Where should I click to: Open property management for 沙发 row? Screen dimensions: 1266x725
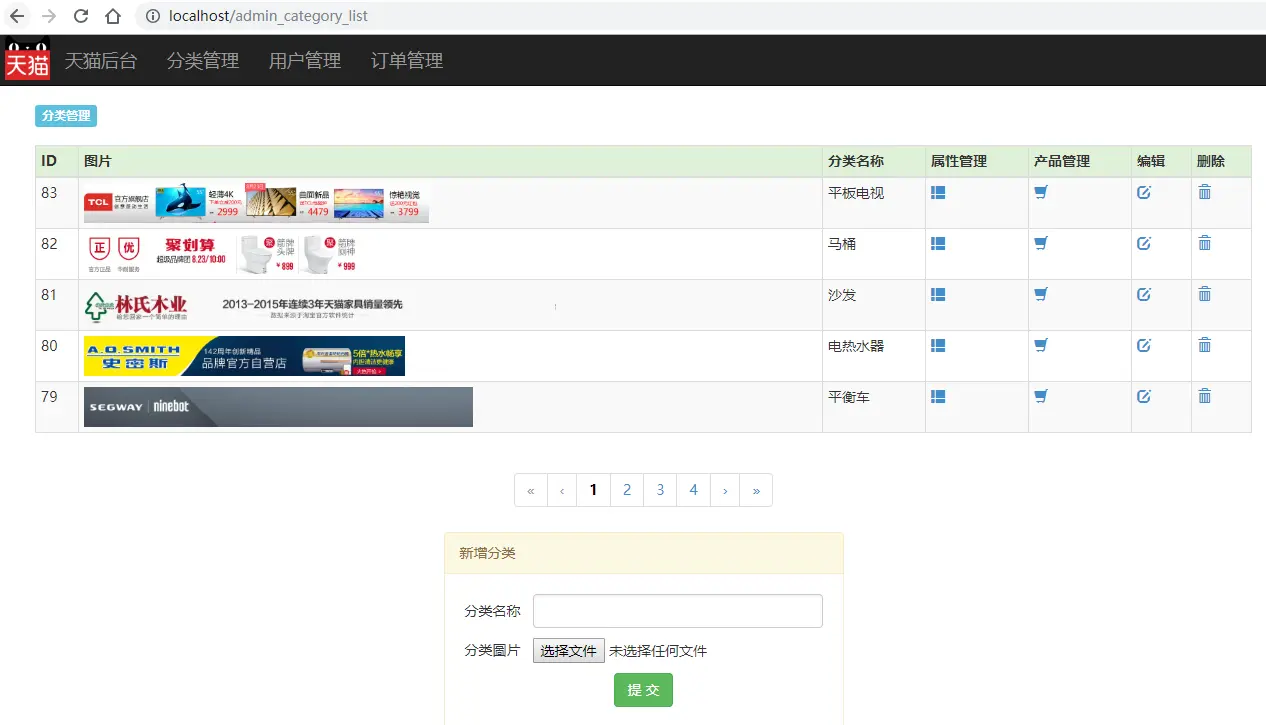[938, 294]
